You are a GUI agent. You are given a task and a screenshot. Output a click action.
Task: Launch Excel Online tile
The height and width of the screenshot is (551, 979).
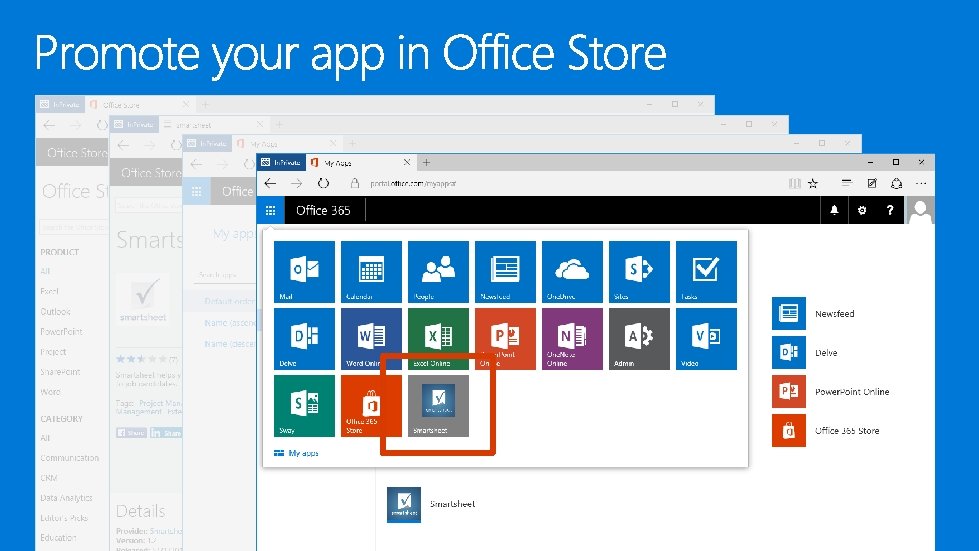tap(438, 339)
